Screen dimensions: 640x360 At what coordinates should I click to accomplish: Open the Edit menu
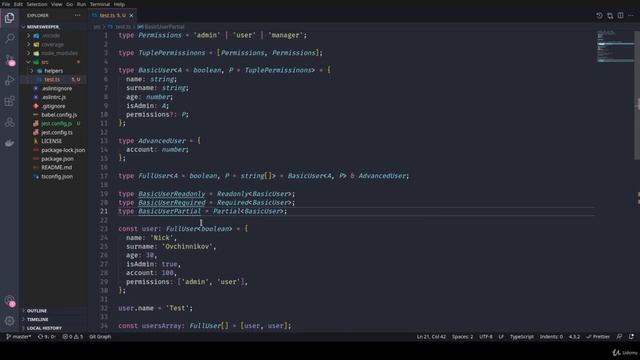tap(18, 4)
